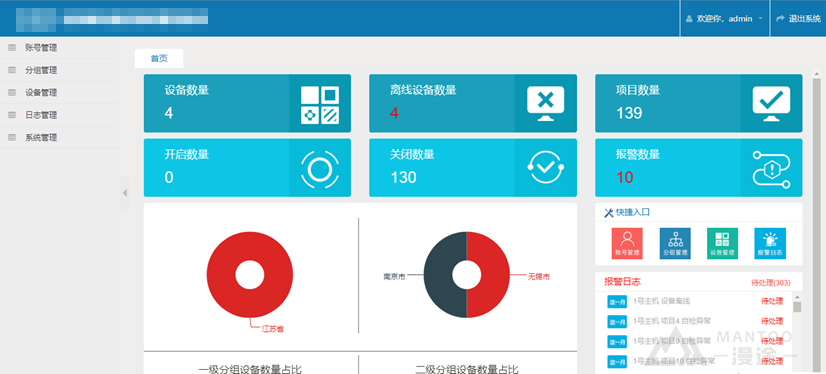Collapse the left sidebar with arrow handle
826x374 pixels.
[x=125, y=193]
